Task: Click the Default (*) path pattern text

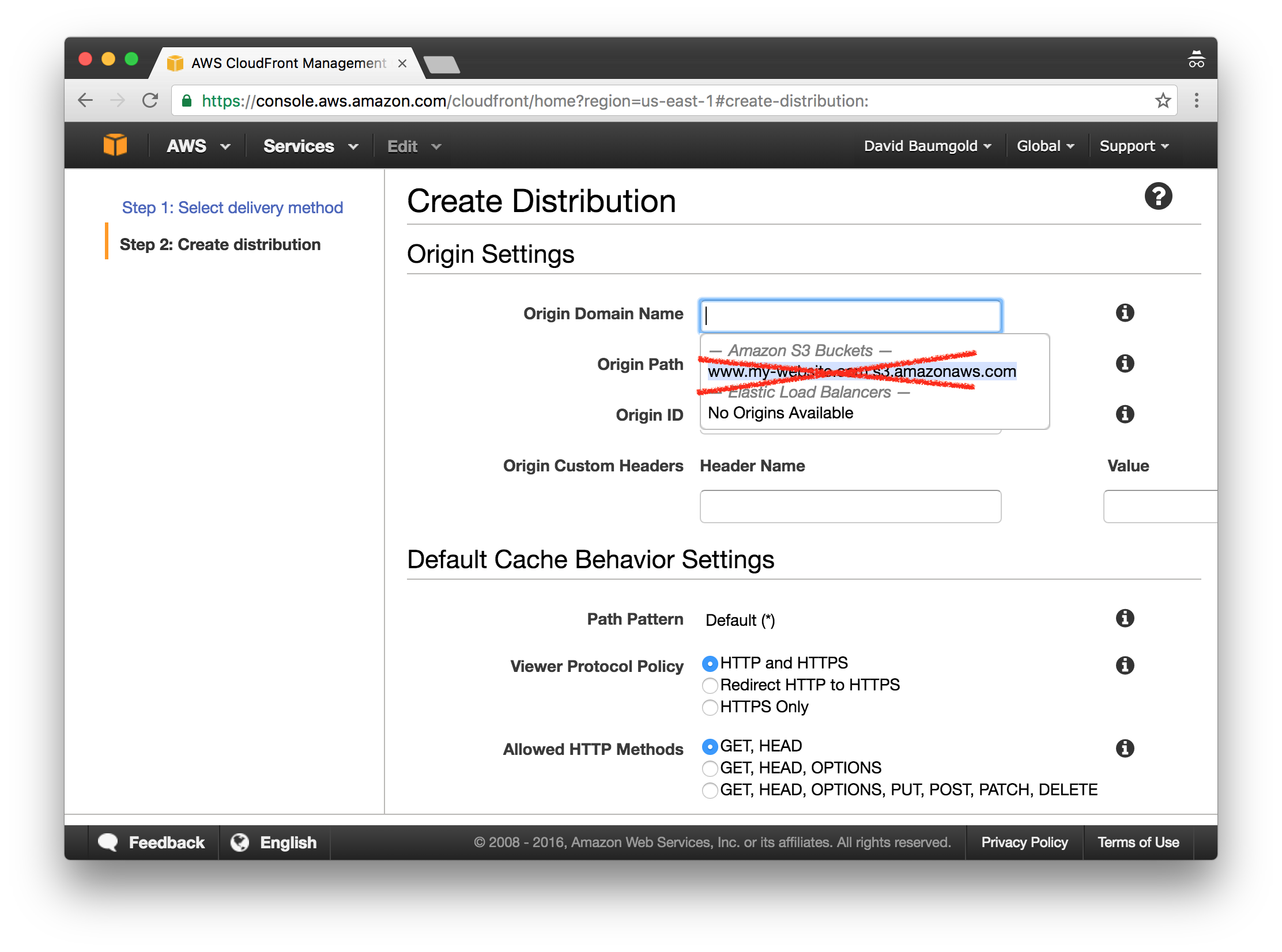Action: pyautogui.click(x=740, y=620)
